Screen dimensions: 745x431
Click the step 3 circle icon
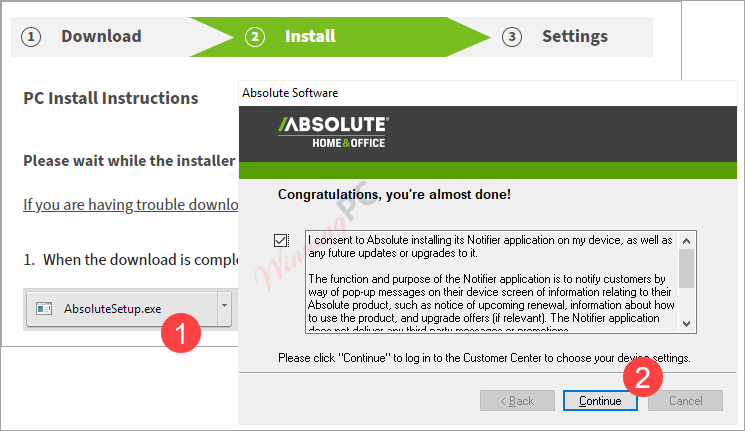tap(512, 37)
